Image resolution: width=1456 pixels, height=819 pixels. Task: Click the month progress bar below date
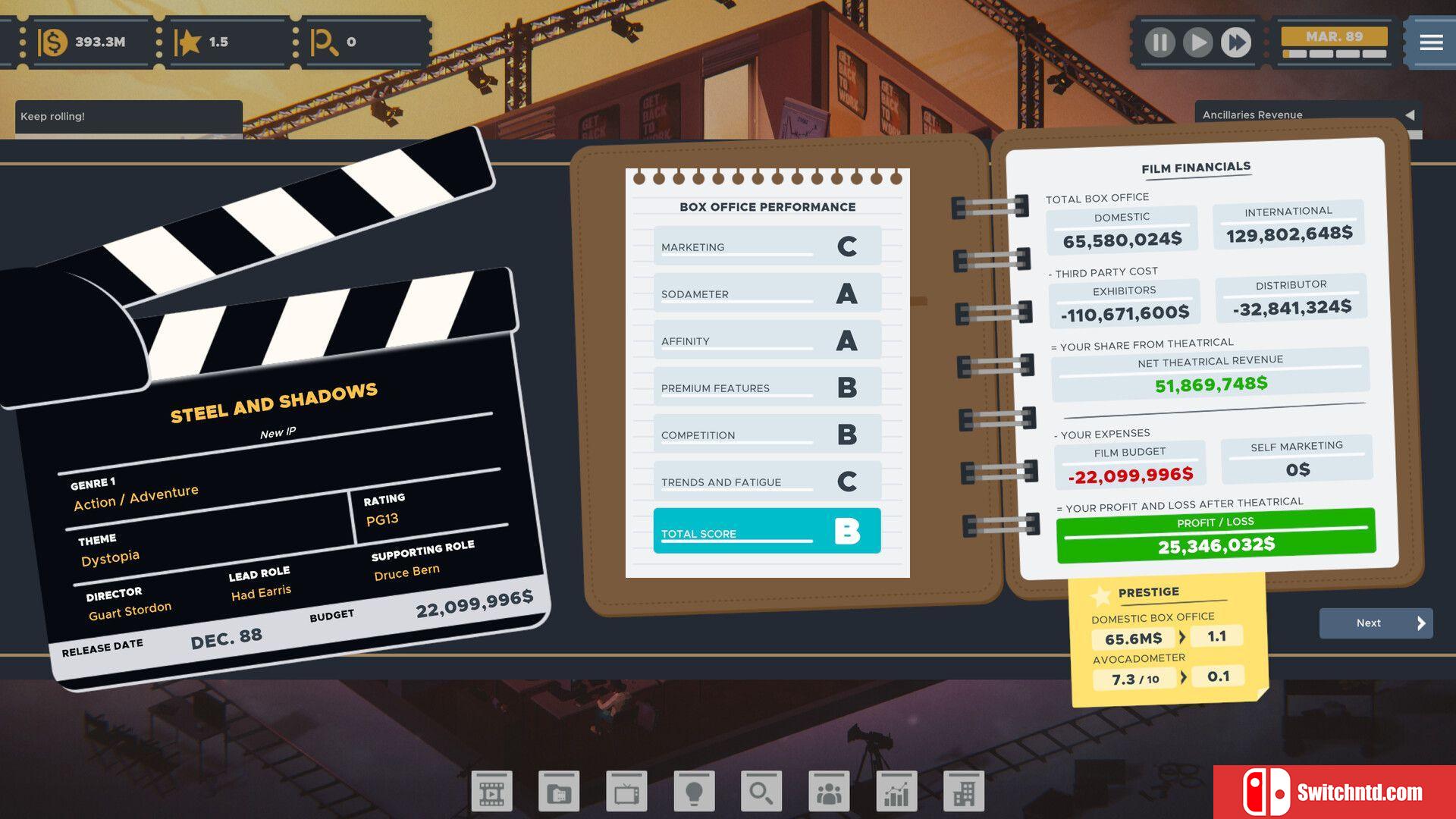pyautogui.click(x=1334, y=54)
